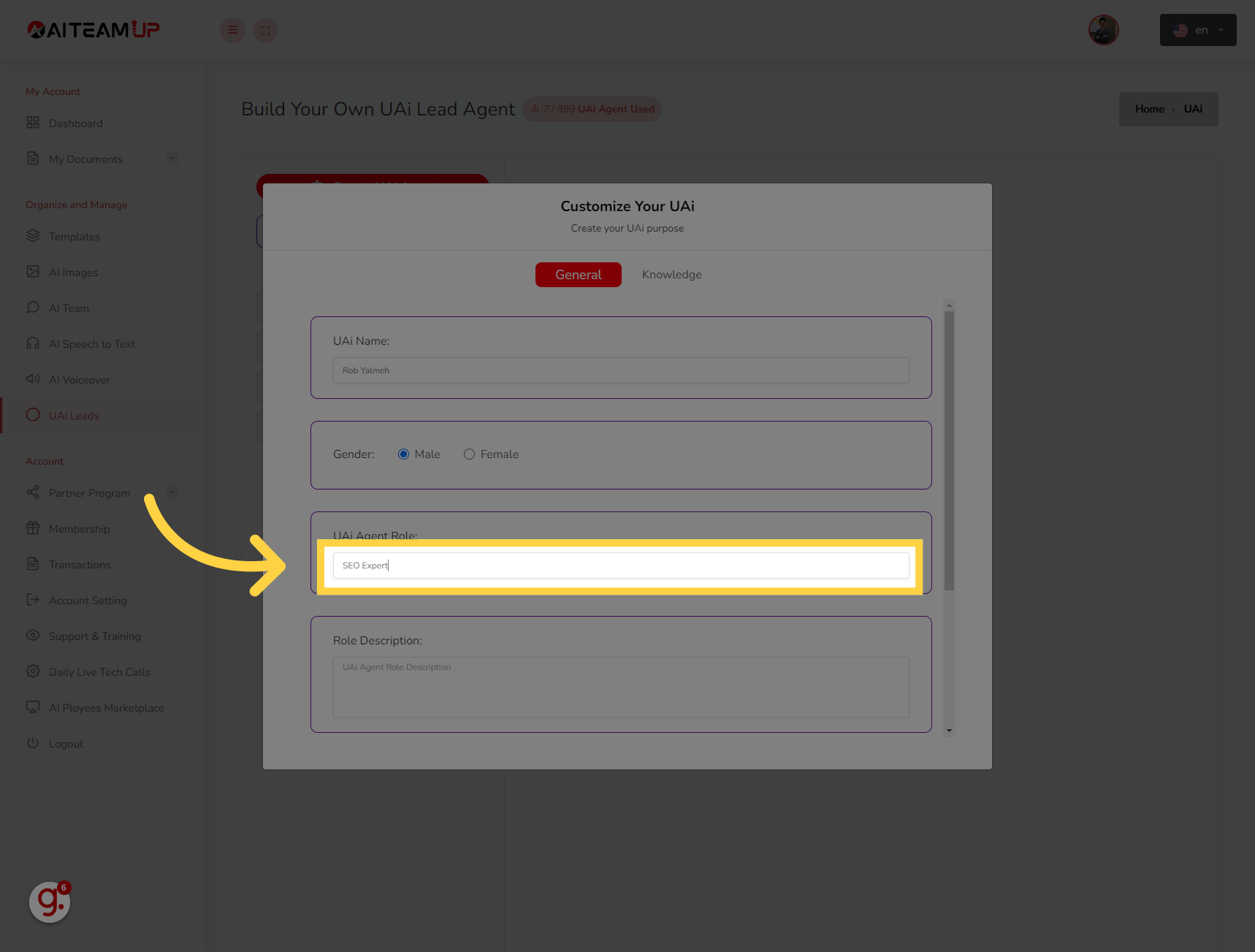The width and height of the screenshot is (1255, 952).
Task: Click the Home breadcrumb link
Action: pyautogui.click(x=1149, y=108)
